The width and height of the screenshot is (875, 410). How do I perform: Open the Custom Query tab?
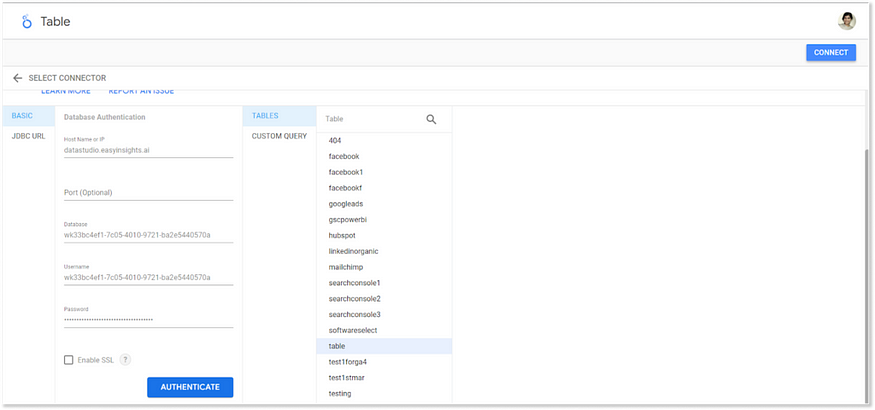tap(279, 136)
